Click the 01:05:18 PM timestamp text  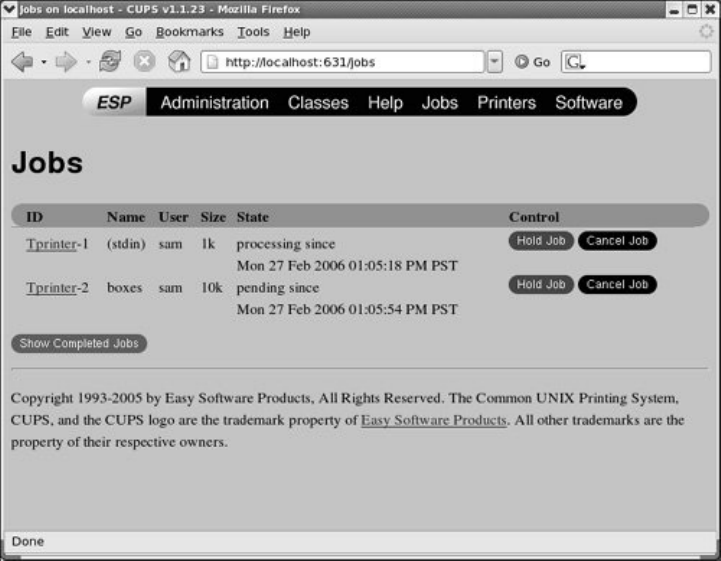[x=347, y=266]
